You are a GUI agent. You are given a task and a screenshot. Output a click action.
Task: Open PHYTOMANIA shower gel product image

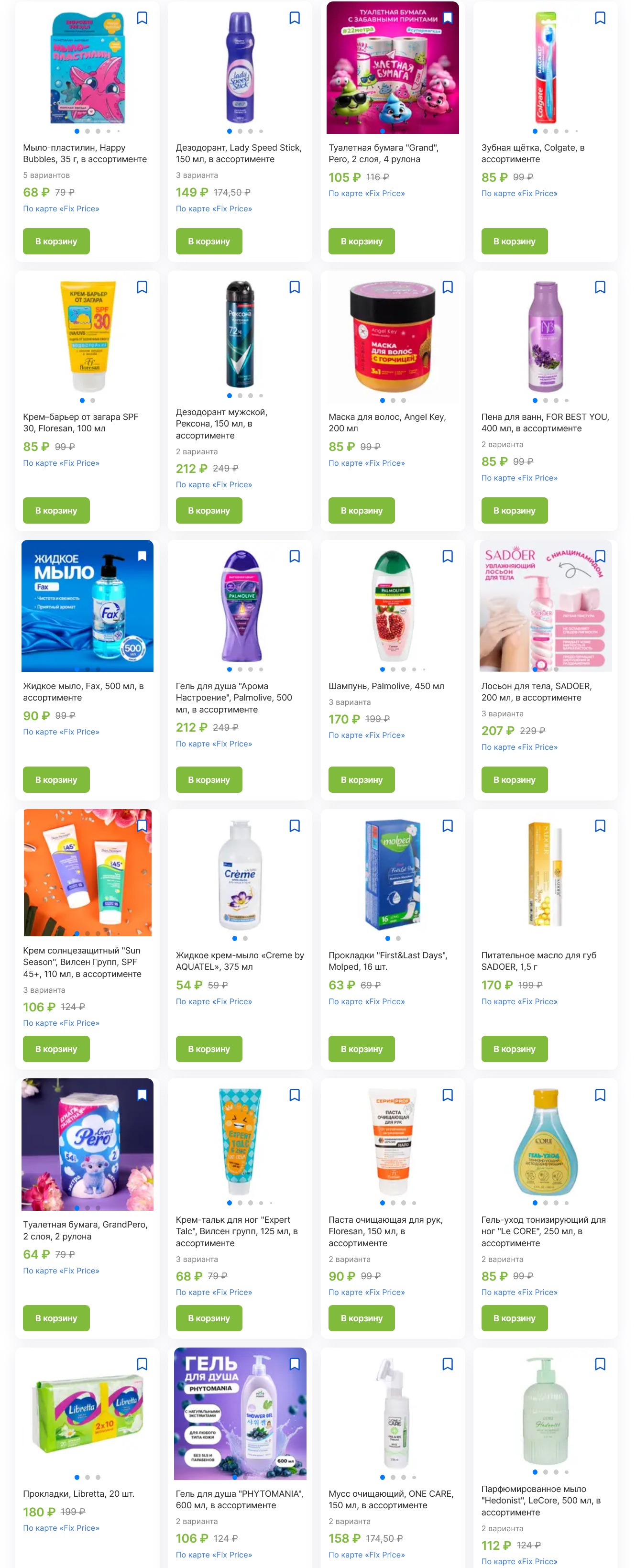(240, 1414)
